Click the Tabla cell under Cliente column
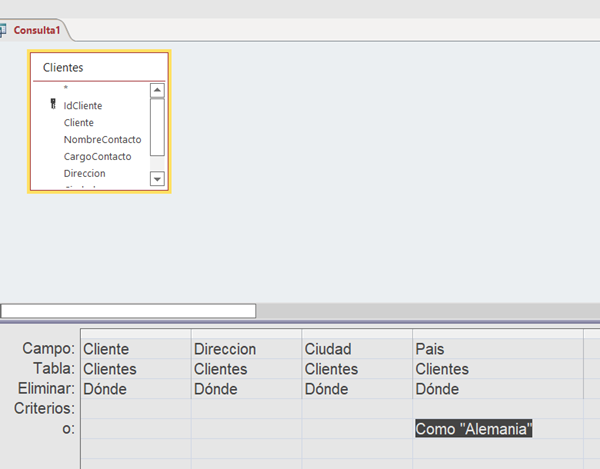The height and width of the screenshot is (469, 600). pos(136,369)
